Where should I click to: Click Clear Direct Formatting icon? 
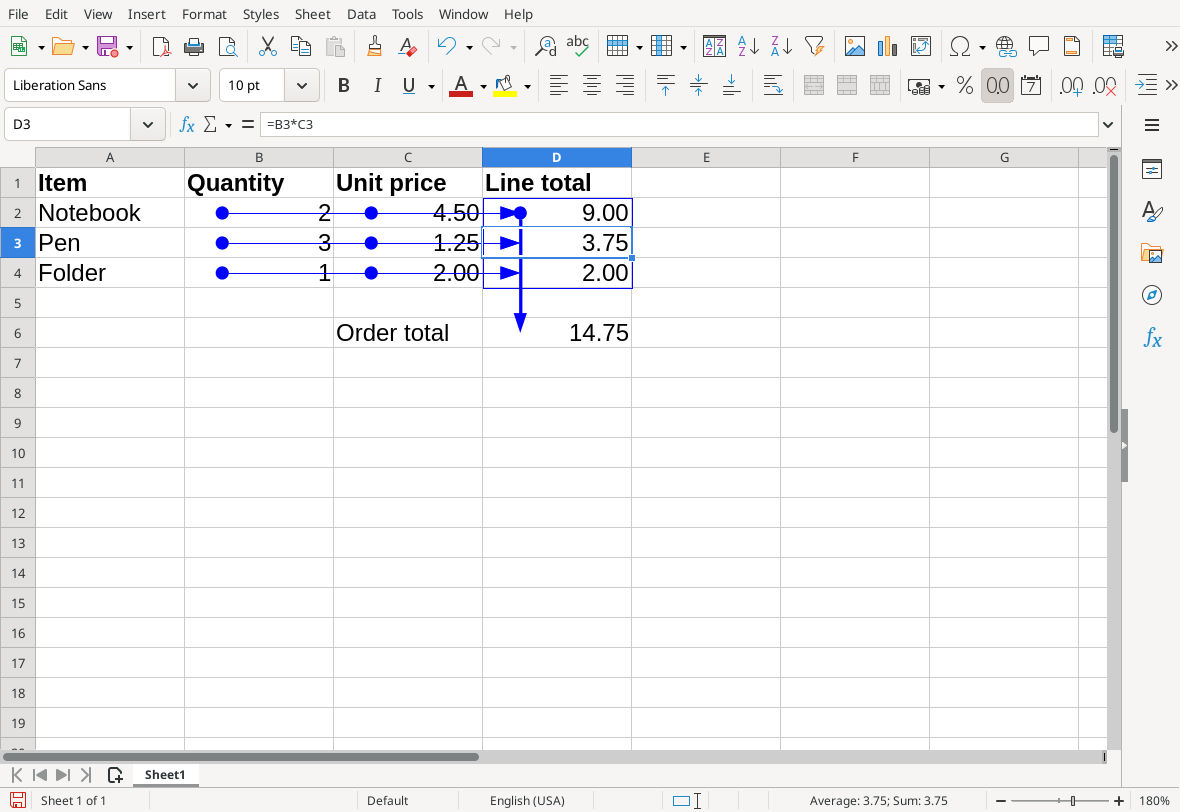click(407, 47)
